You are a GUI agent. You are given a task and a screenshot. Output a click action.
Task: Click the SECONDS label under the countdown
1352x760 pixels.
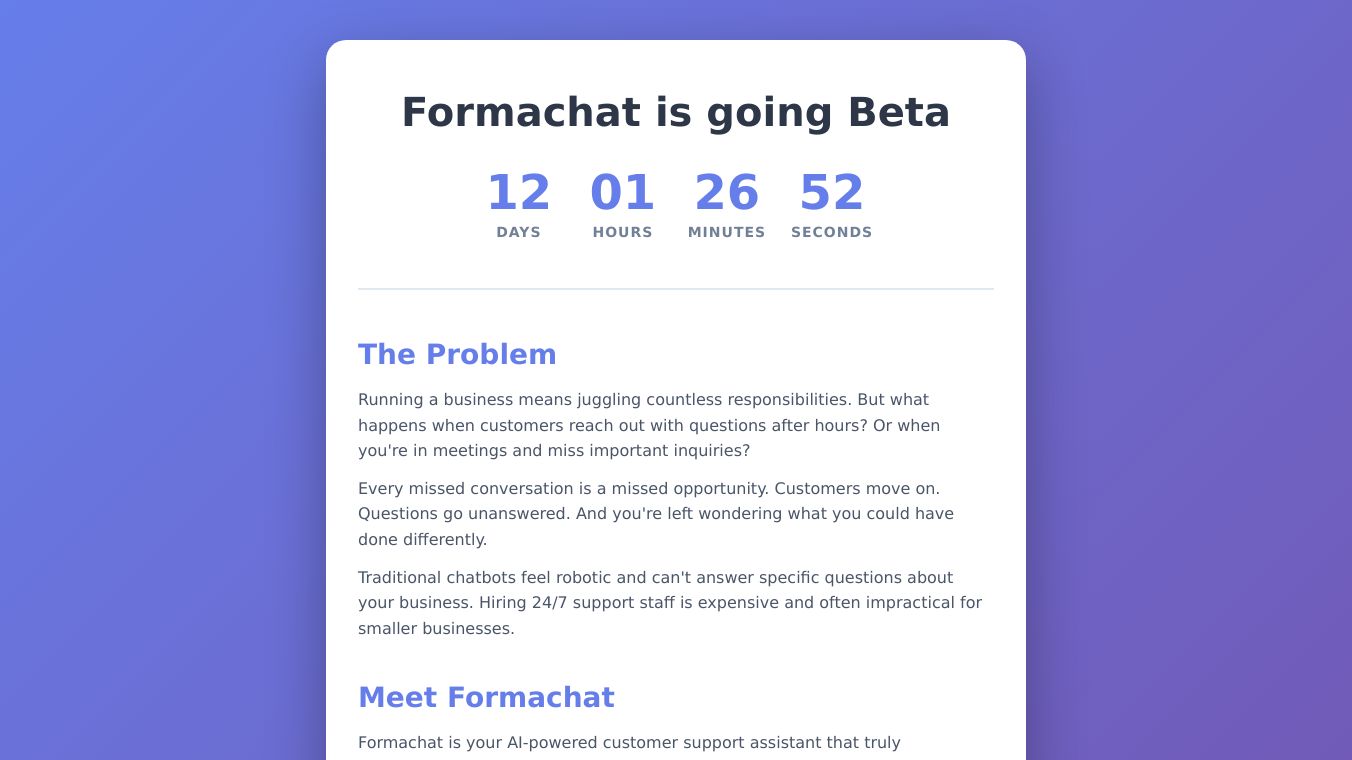coord(831,232)
